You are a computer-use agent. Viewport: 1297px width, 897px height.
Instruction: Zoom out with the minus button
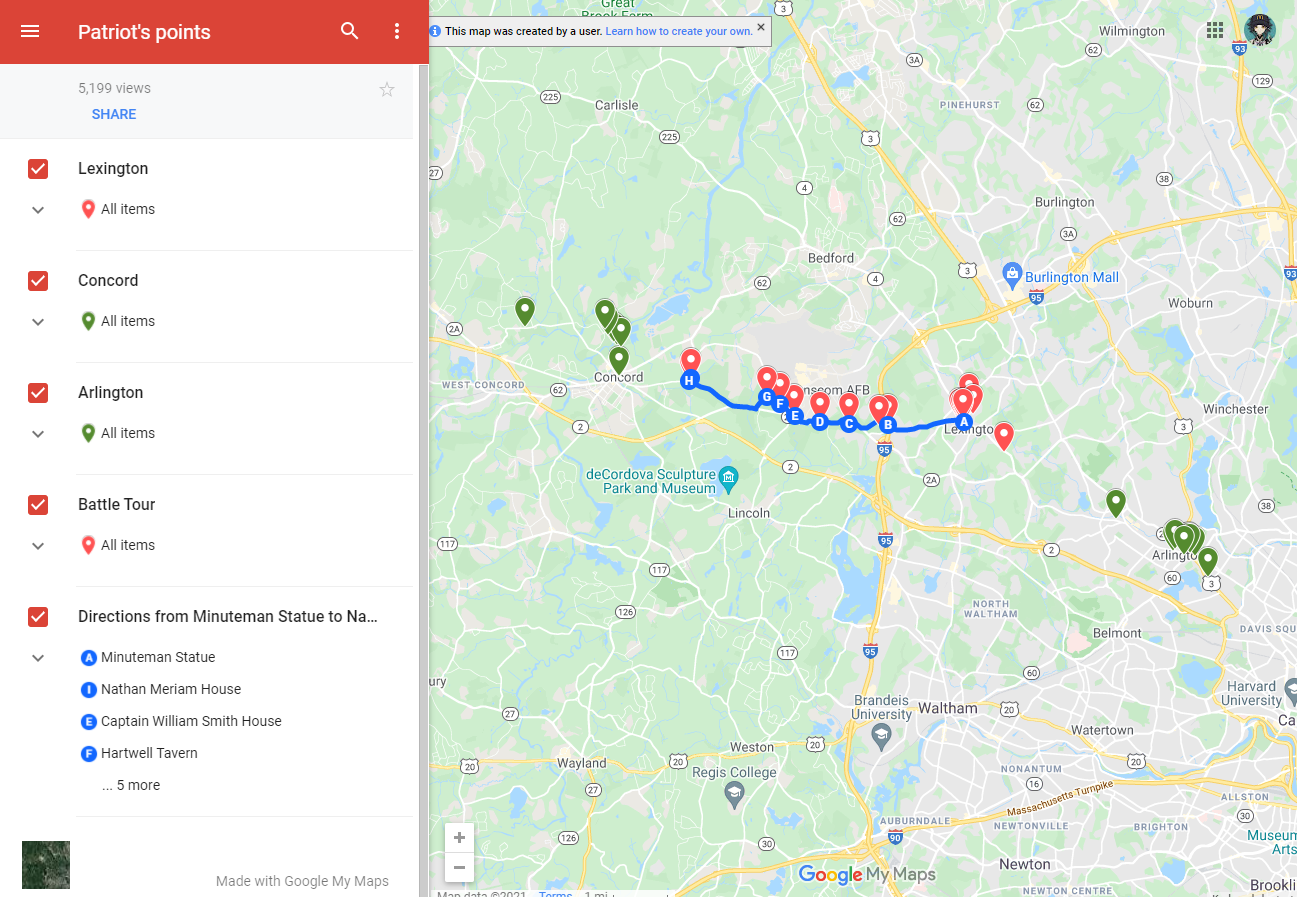pos(459,867)
